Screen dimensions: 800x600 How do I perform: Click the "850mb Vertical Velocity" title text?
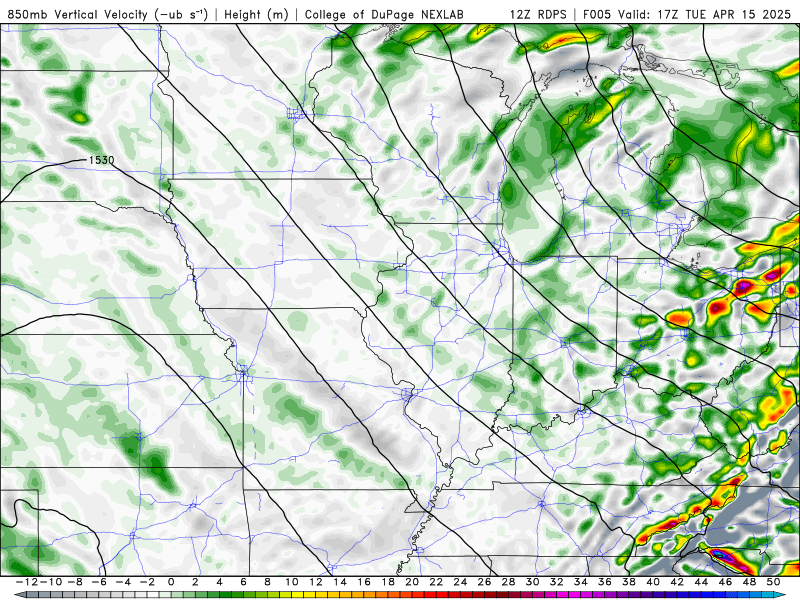point(78,14)
